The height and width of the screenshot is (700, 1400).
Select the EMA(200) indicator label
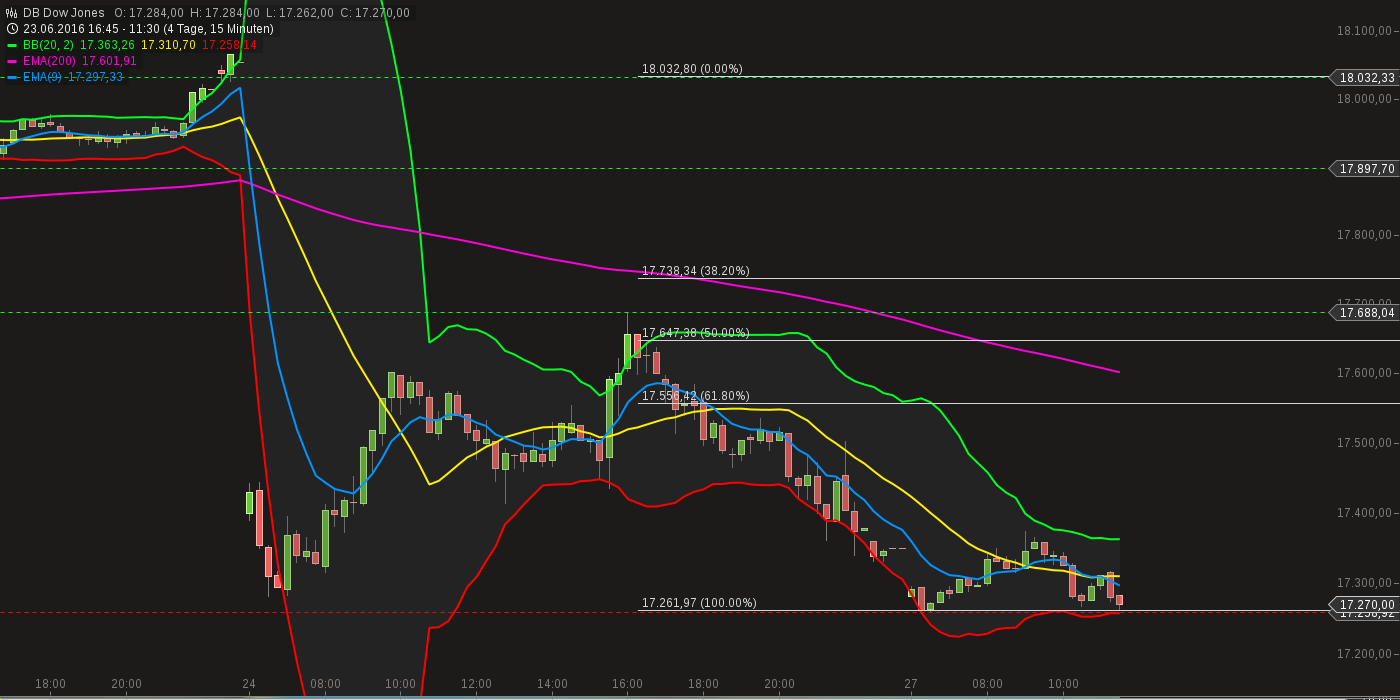50,61
